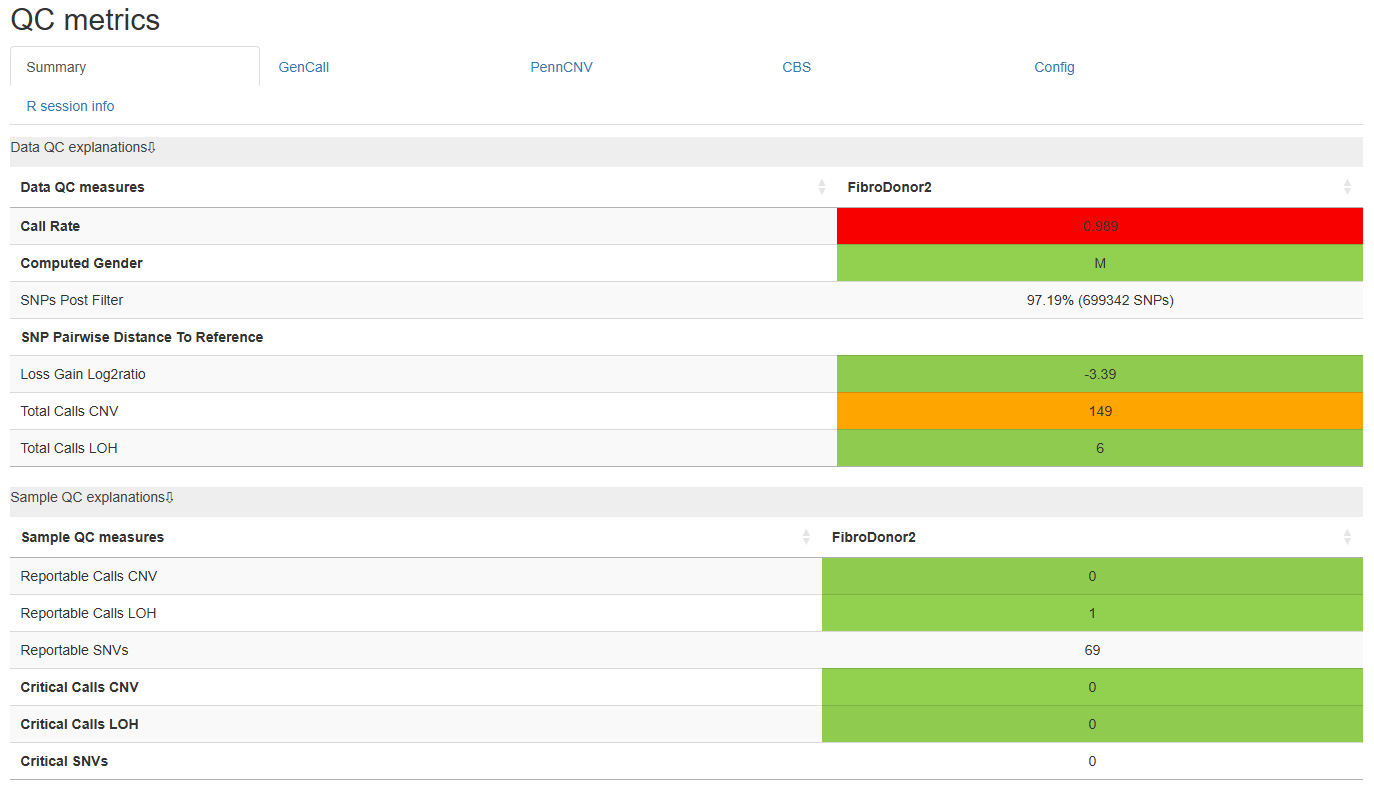Select the Summary tab

56,67
